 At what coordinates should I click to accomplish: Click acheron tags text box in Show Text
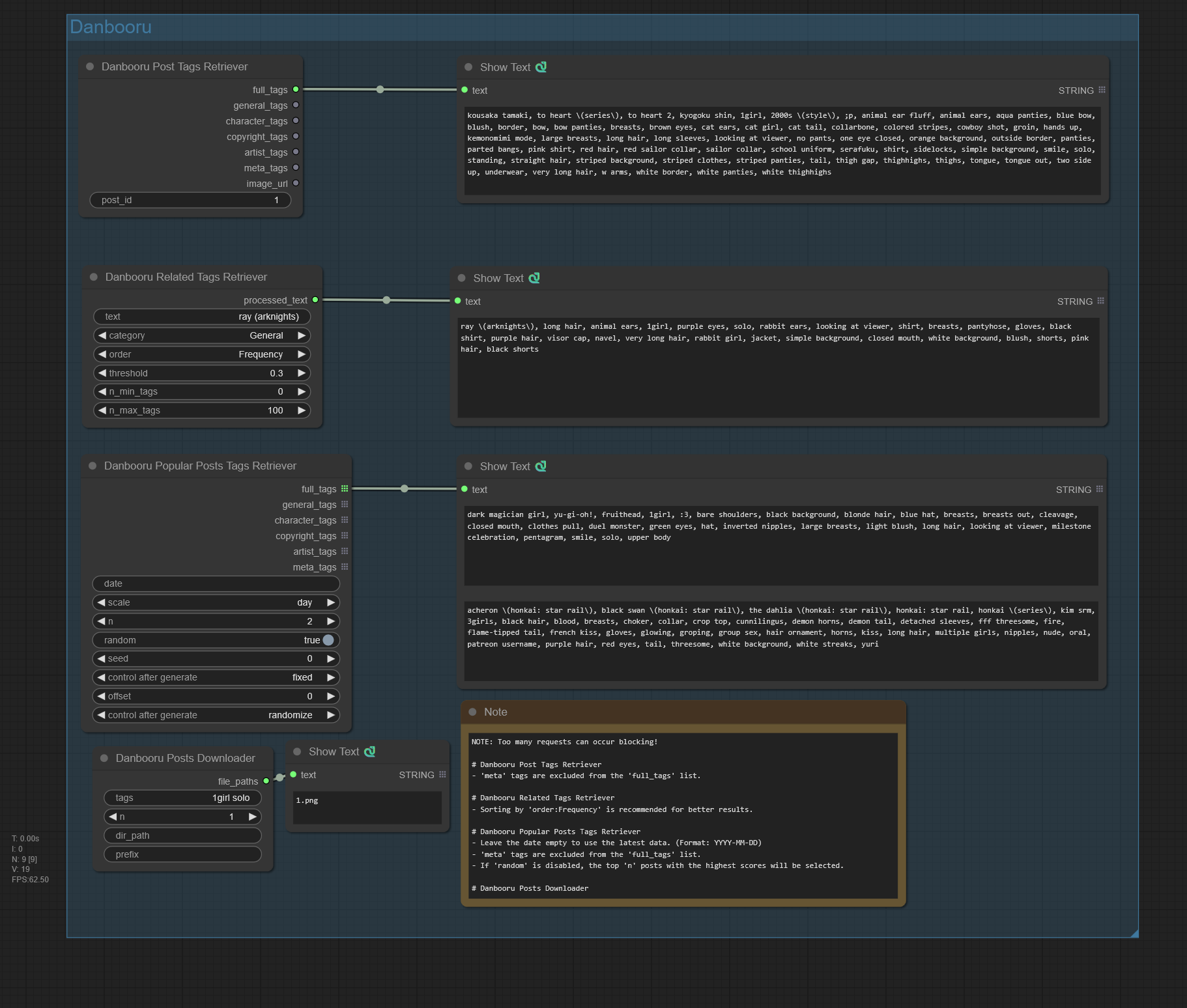pyautogui.click(x=781, y=641)
